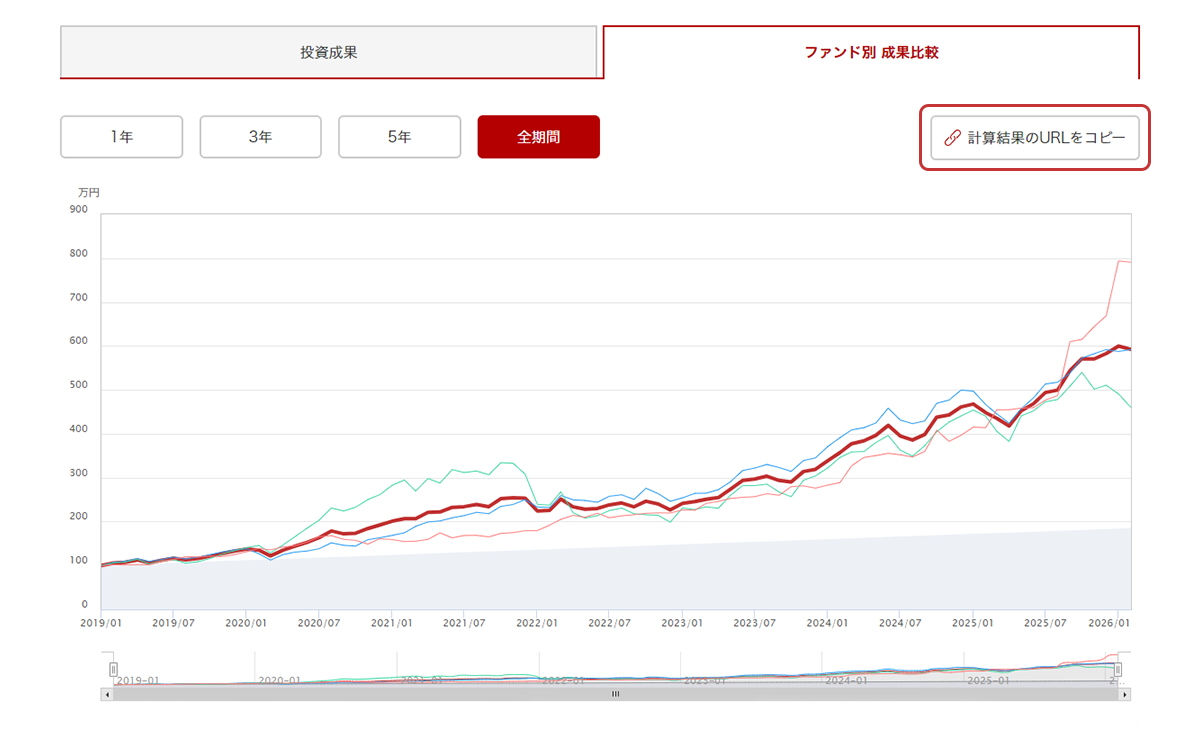Select the 1年 period button
This screenshot has height=733, width=1200.
click(121, 137)
